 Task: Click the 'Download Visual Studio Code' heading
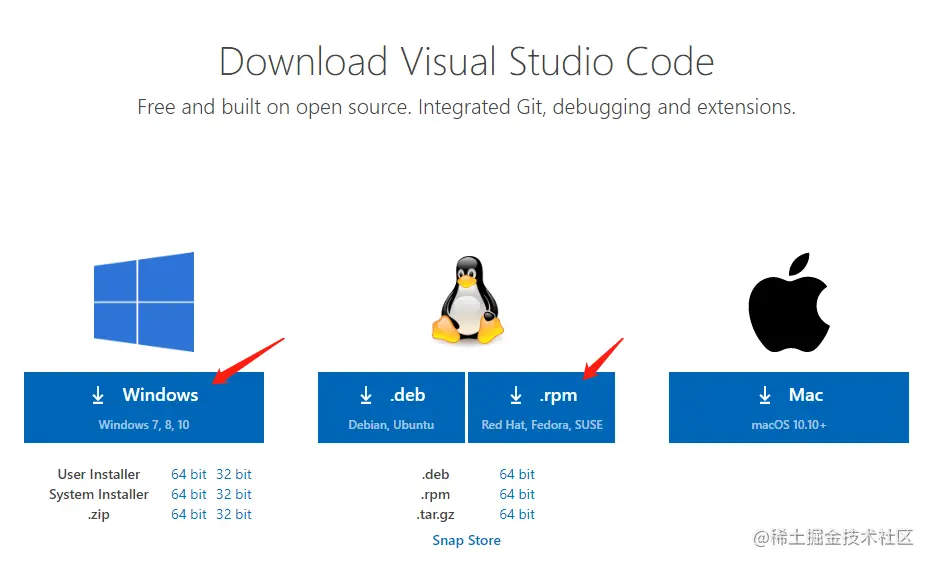466,61
